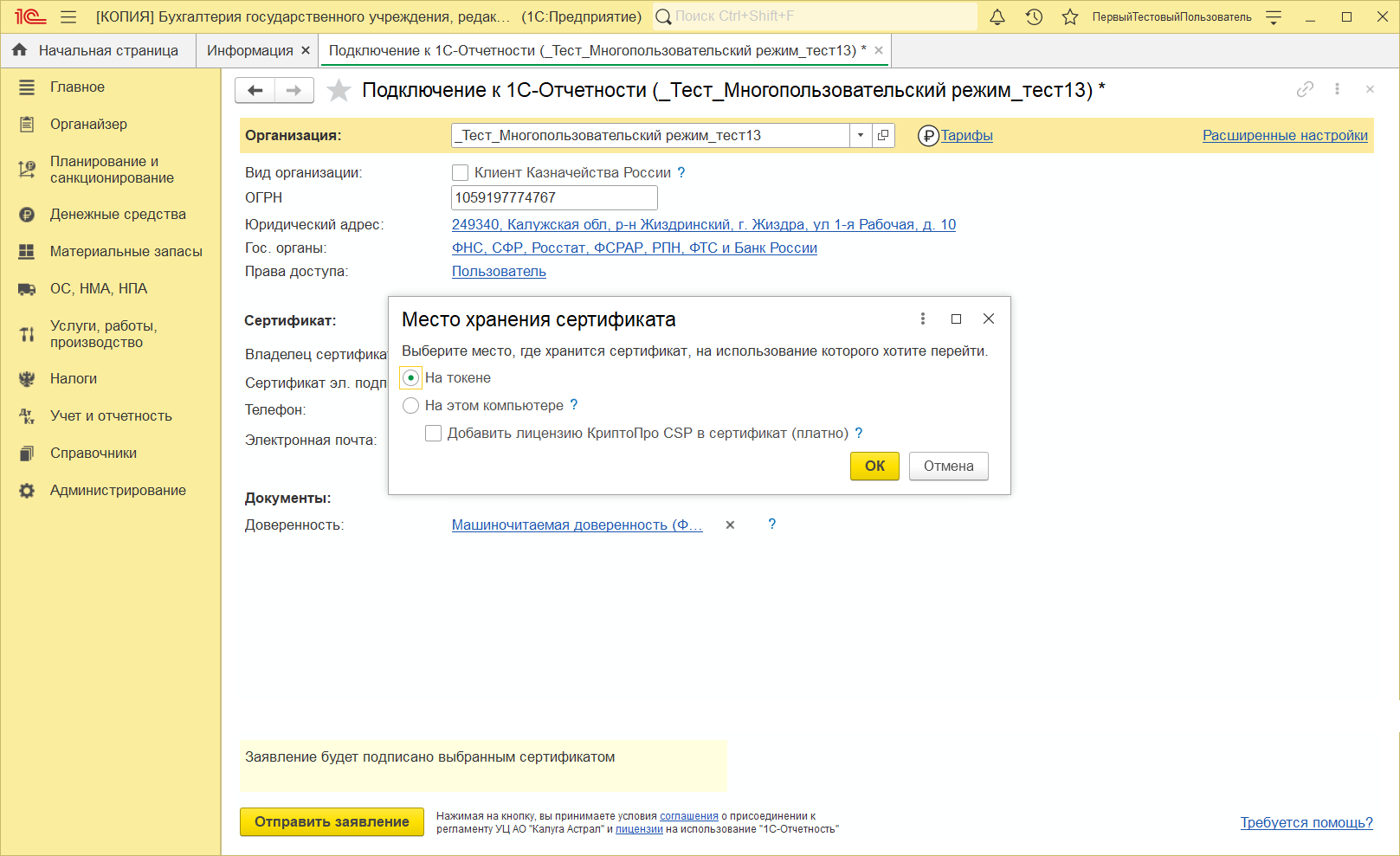Switch to Начальная страница tab
The height and width of the screenshot is (856, 1400).
point(98,51)
